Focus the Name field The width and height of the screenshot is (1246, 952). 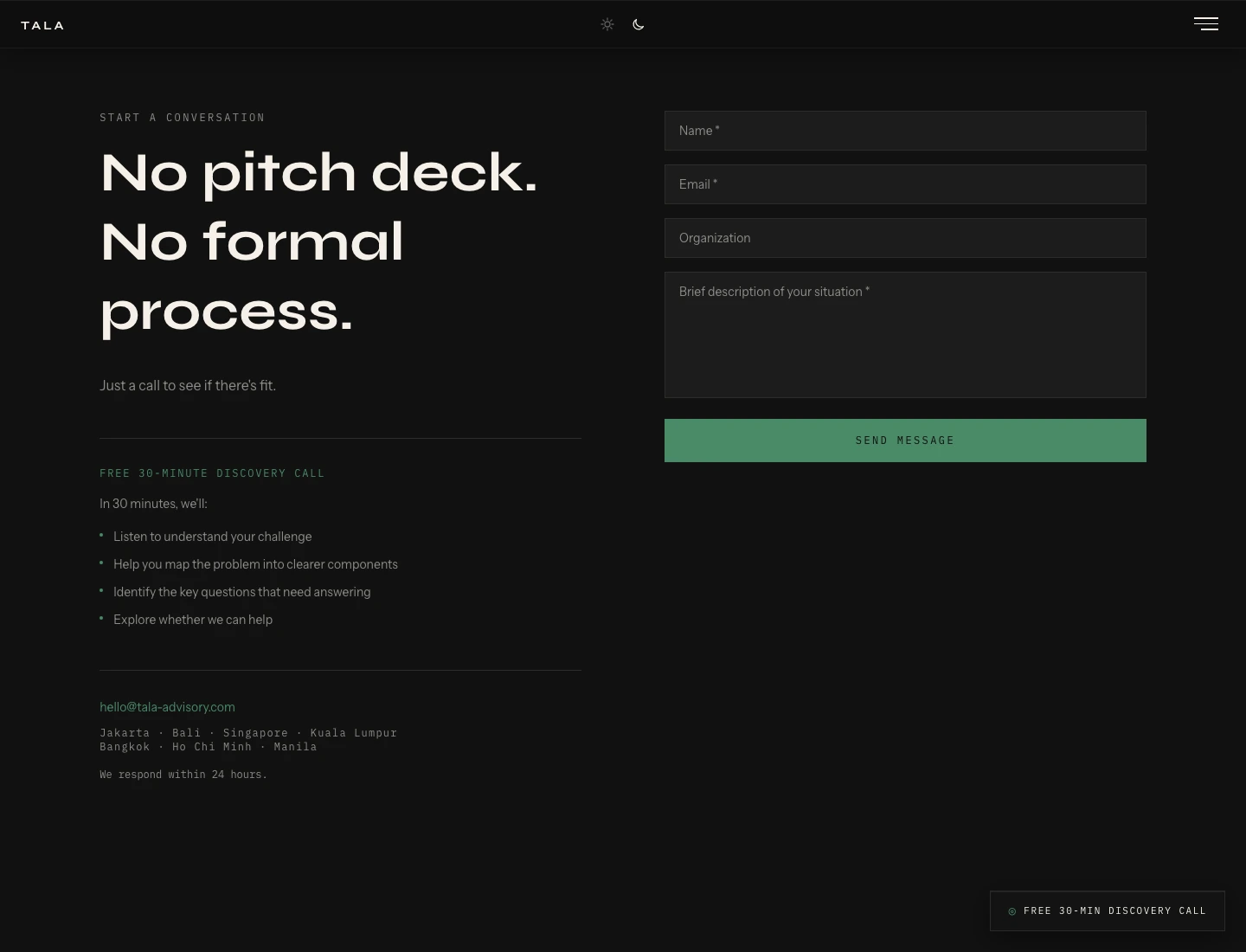click(x=905, y=131)
